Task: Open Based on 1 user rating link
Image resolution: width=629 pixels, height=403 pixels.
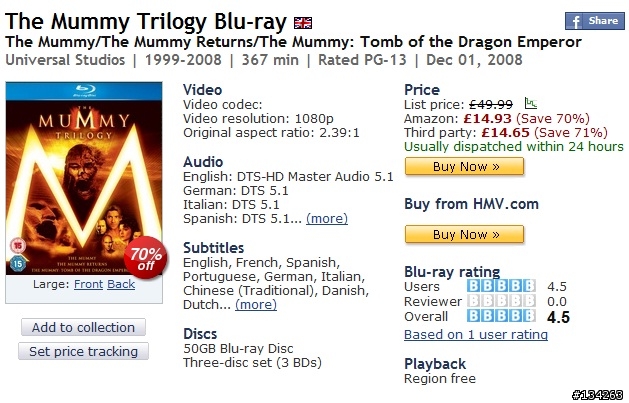Action: pyautogui.click(x=476, y=334)
